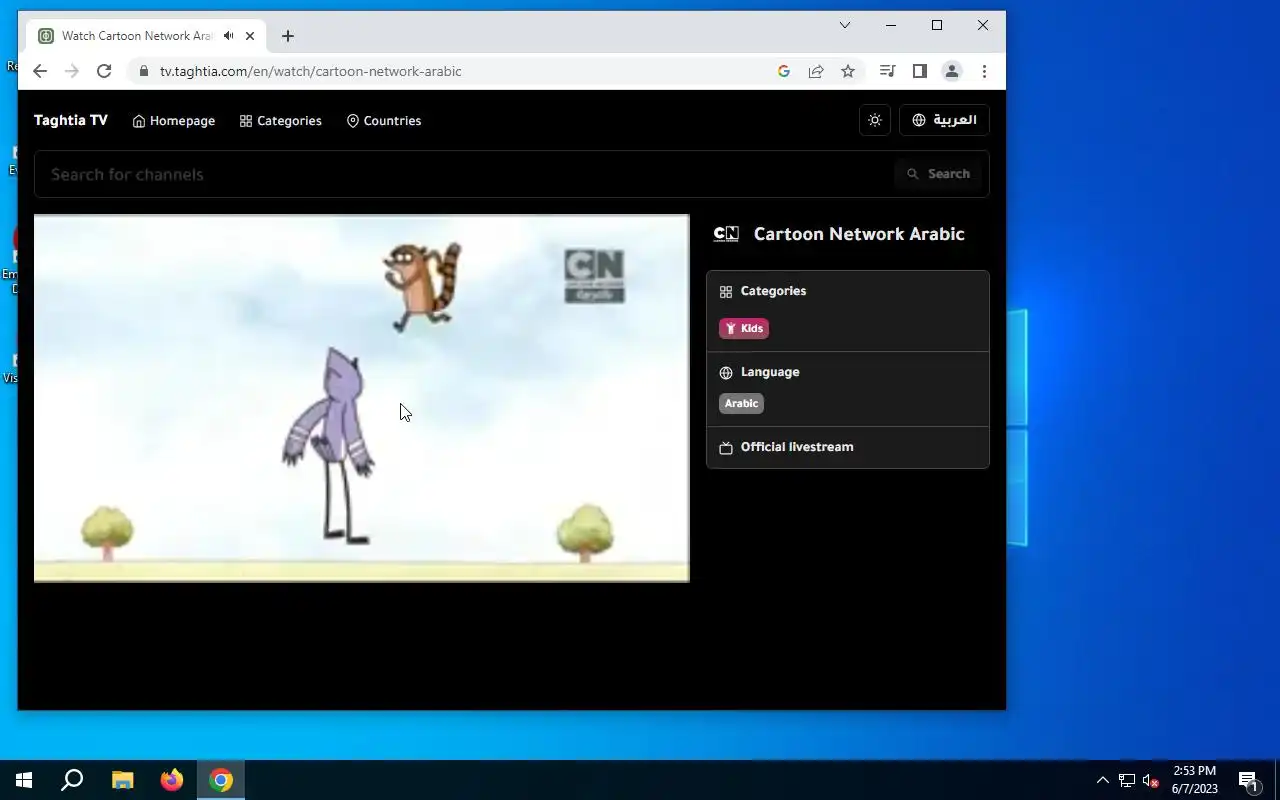Open the clock showing 2:53 PM
The image size is (1280, 800).
(x=1195, y=780)
